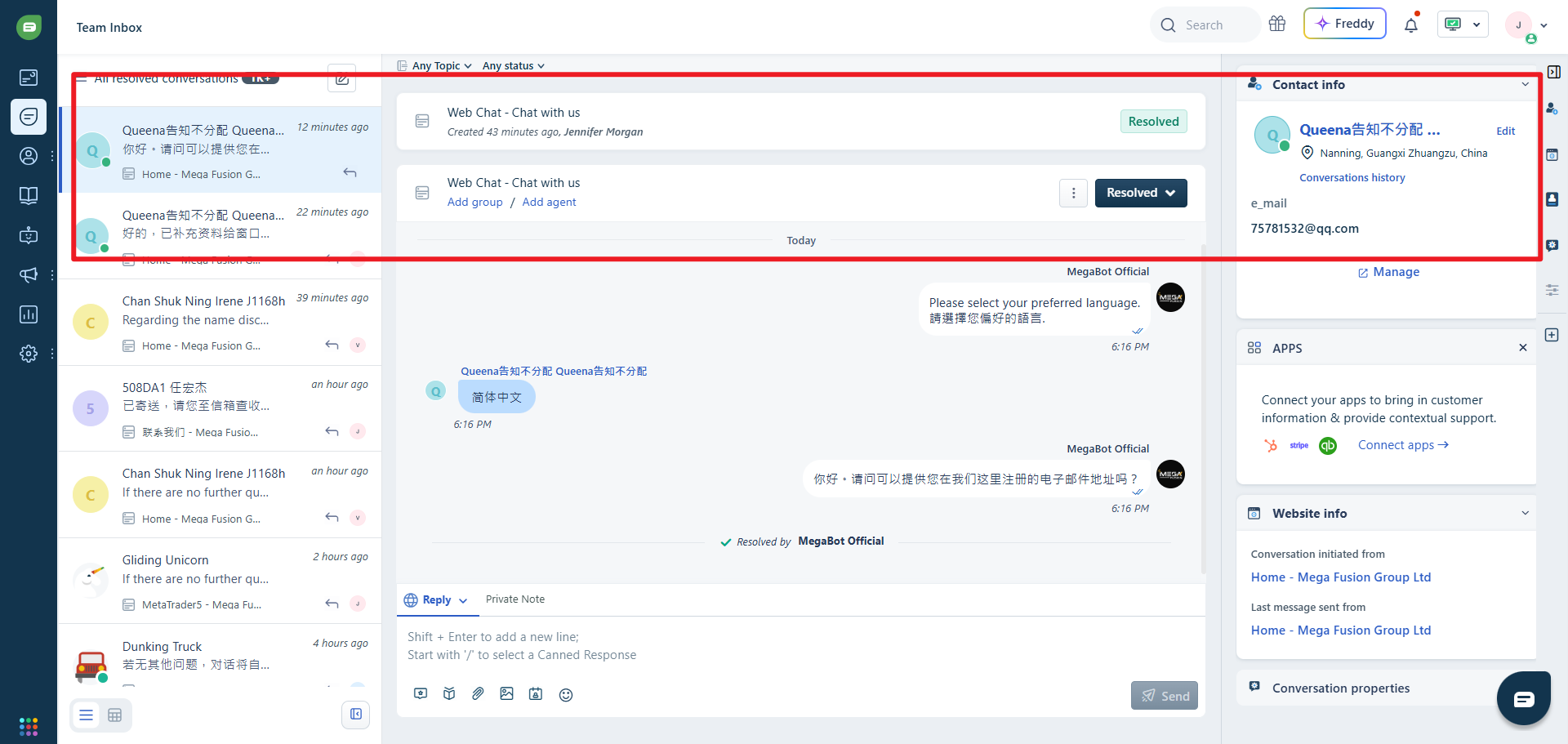Click the Resolved badge on first chat card
1568x744 pixels.
(x=1154, y=122)
